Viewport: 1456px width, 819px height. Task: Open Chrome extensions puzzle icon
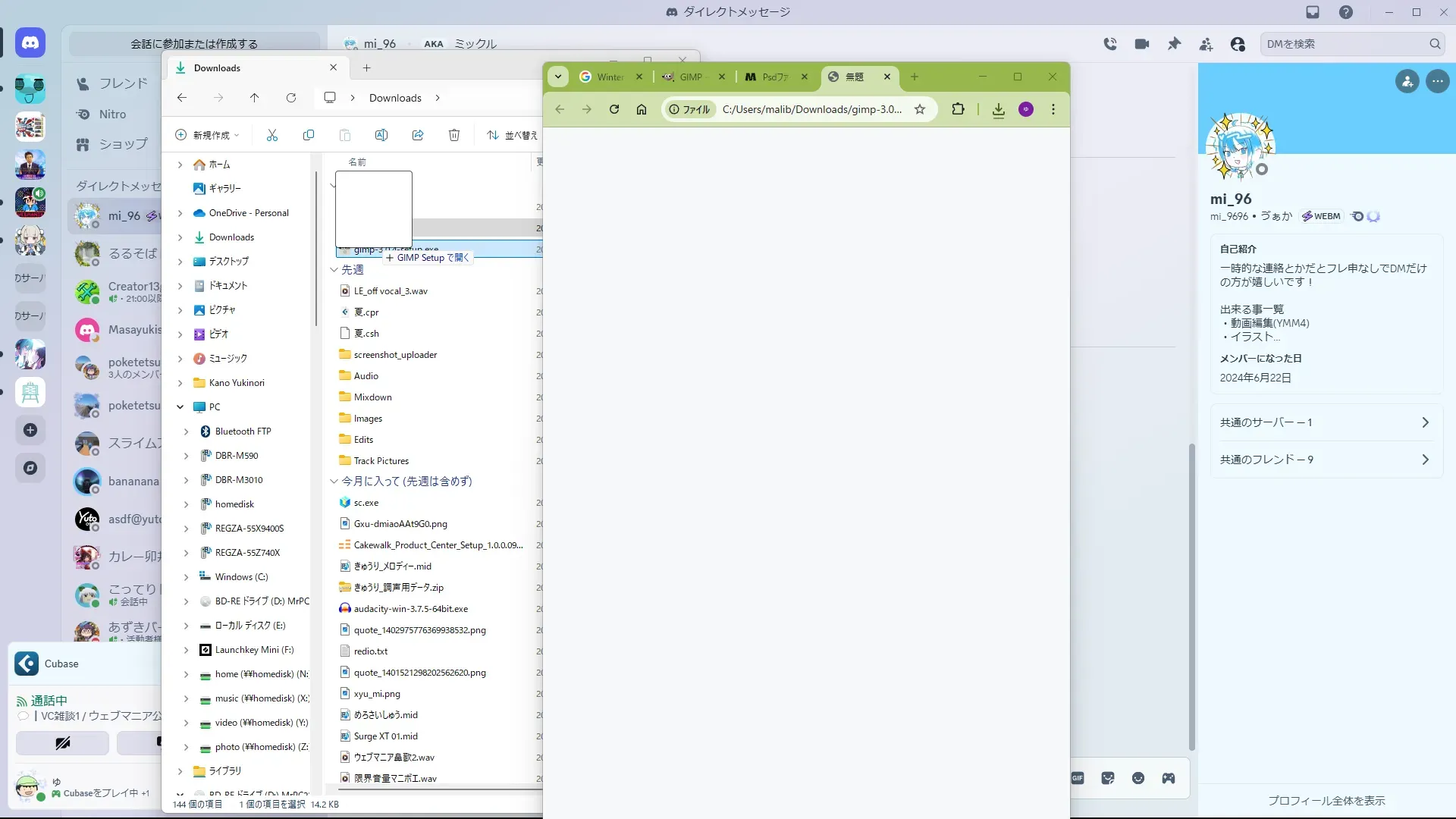(x=959, y=109)
